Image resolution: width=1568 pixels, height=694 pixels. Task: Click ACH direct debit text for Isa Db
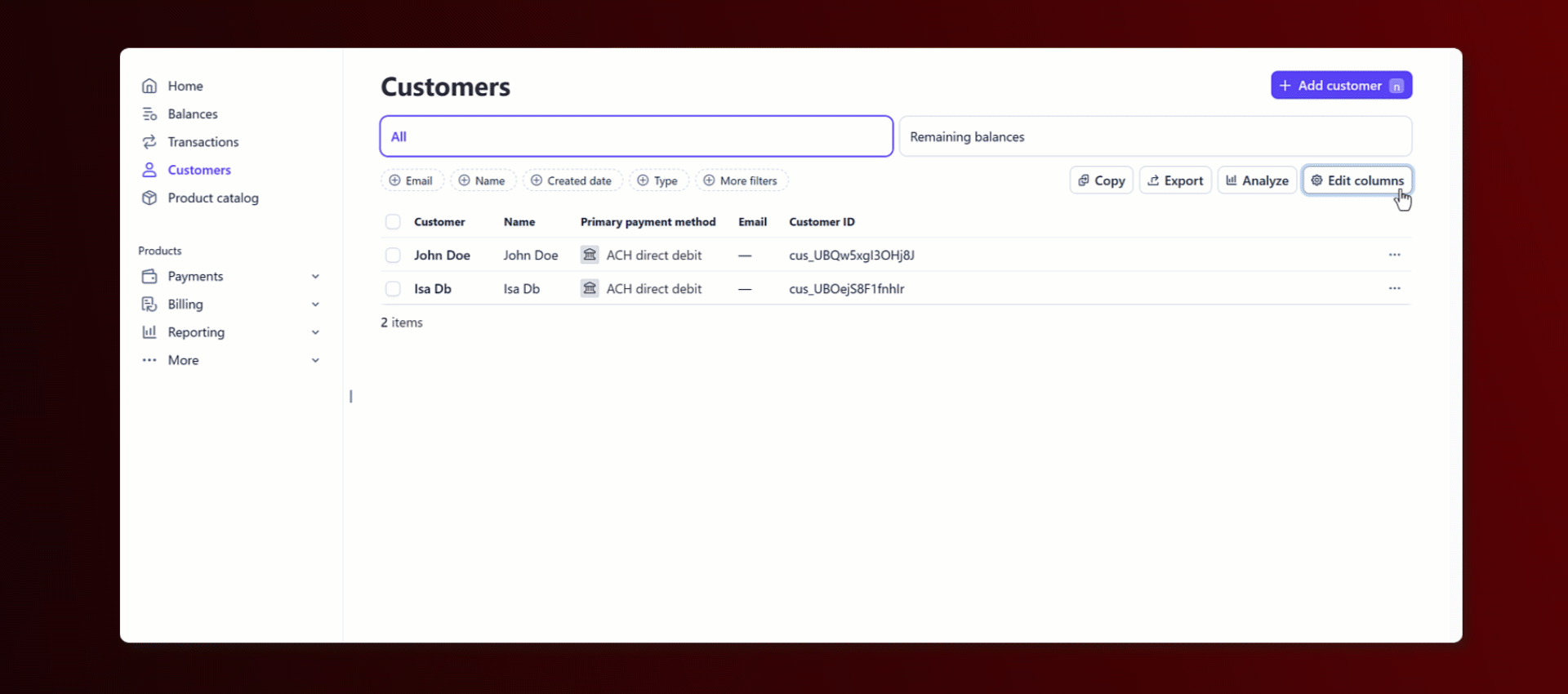654,288
